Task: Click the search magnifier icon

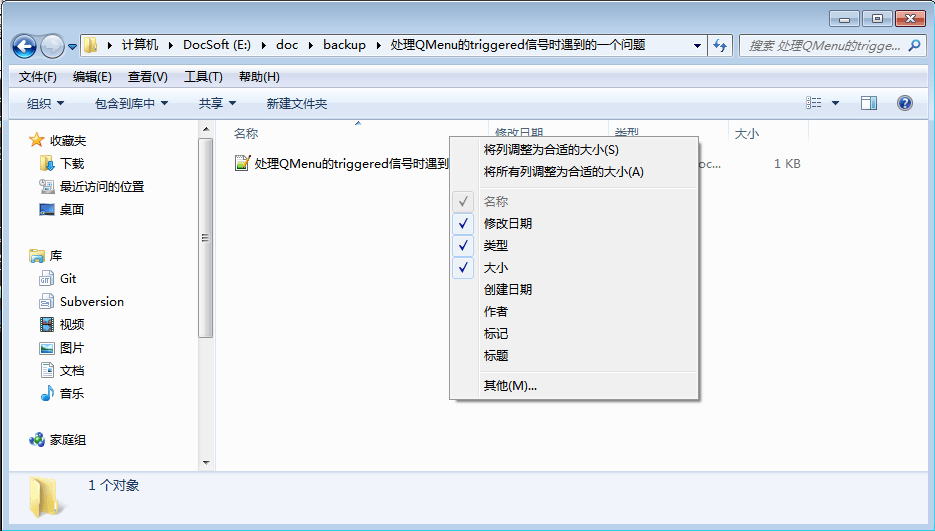Action: click(914, 45)
